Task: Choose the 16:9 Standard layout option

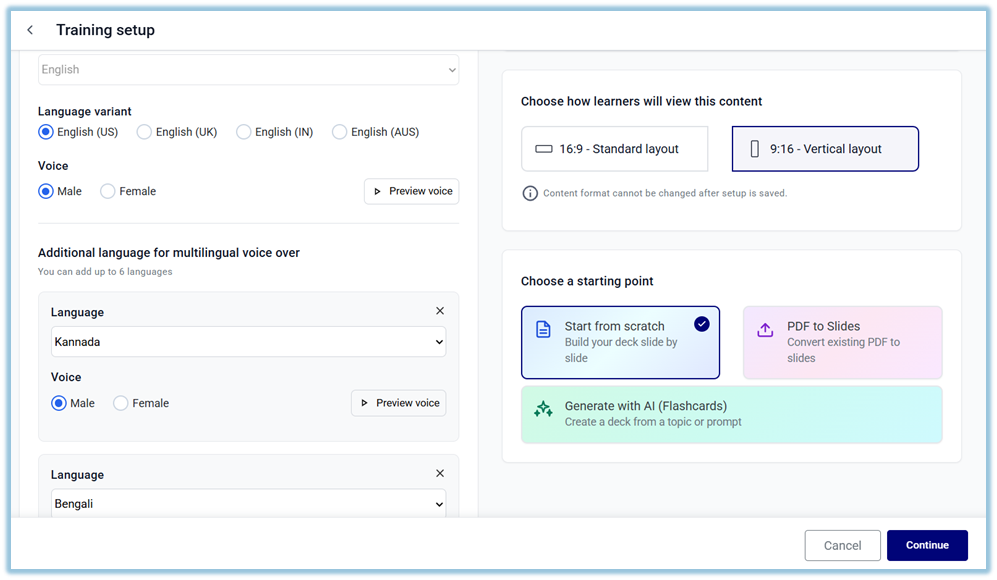Action: [x=614, y=149]
